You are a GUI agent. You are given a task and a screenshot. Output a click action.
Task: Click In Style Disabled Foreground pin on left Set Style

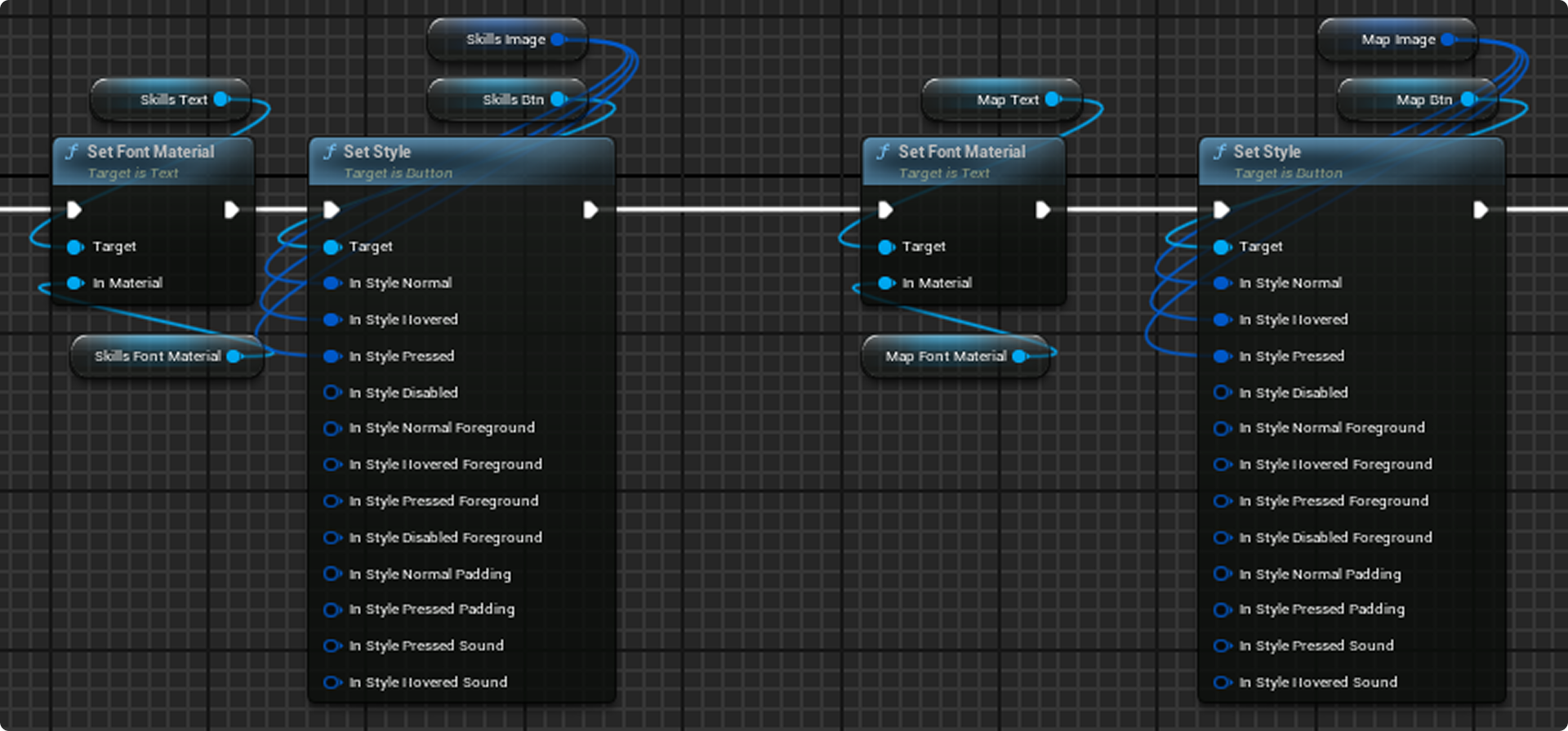click(332, 537)
